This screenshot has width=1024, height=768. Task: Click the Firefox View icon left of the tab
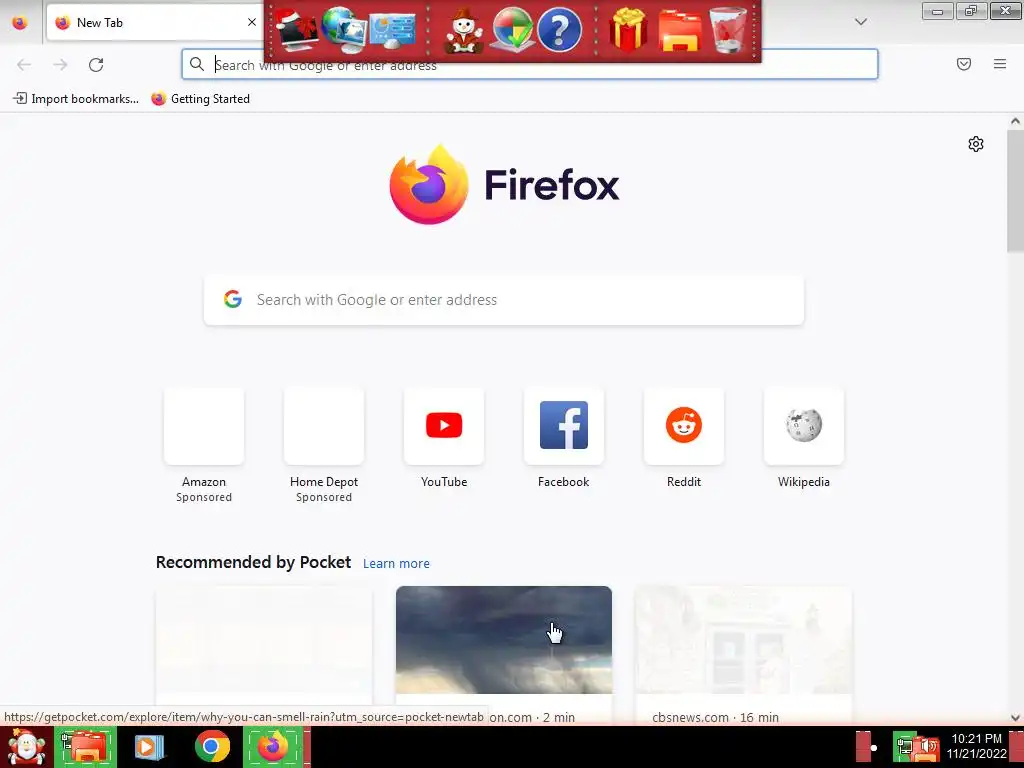point(20,22)
